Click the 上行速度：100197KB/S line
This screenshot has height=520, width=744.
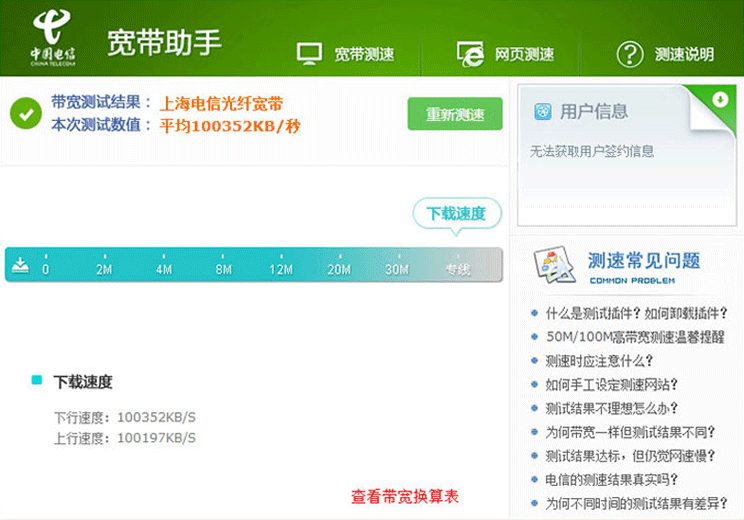(125, 438)
